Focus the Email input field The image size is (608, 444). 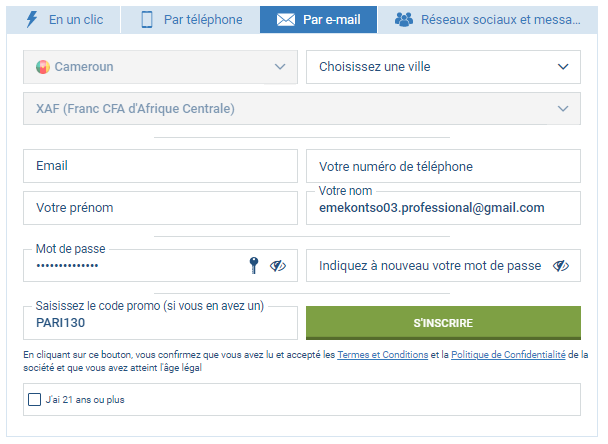[161, 166]
